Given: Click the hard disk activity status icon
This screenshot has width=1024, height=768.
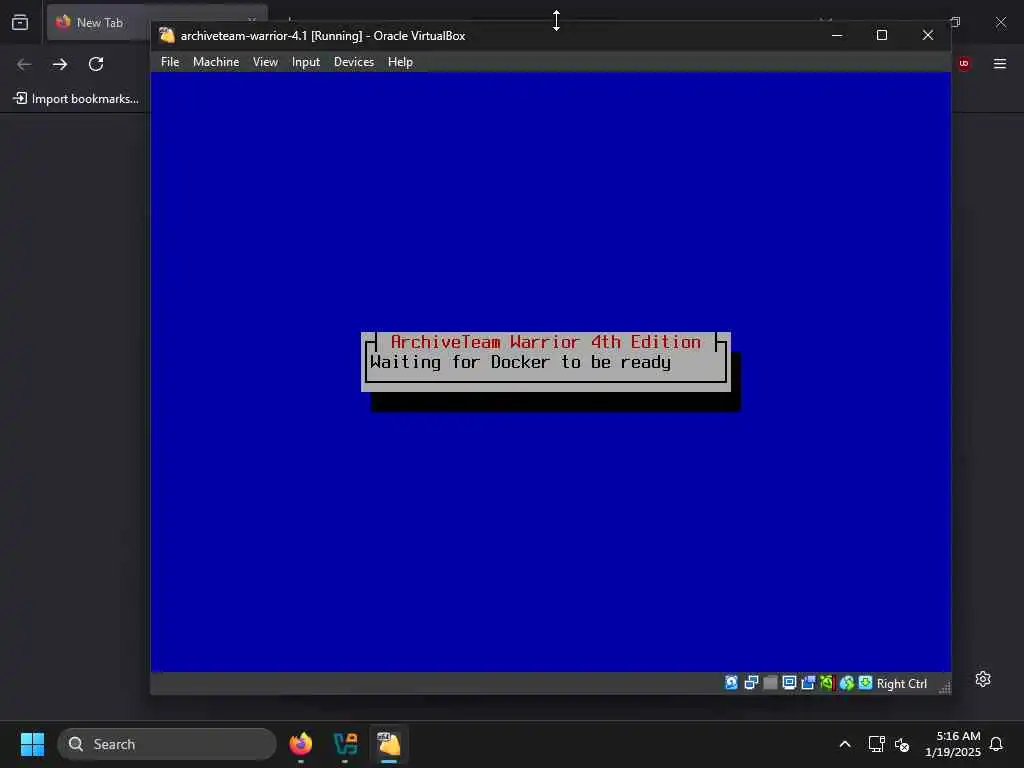Looking at the screenshot, I should (731, 683).
